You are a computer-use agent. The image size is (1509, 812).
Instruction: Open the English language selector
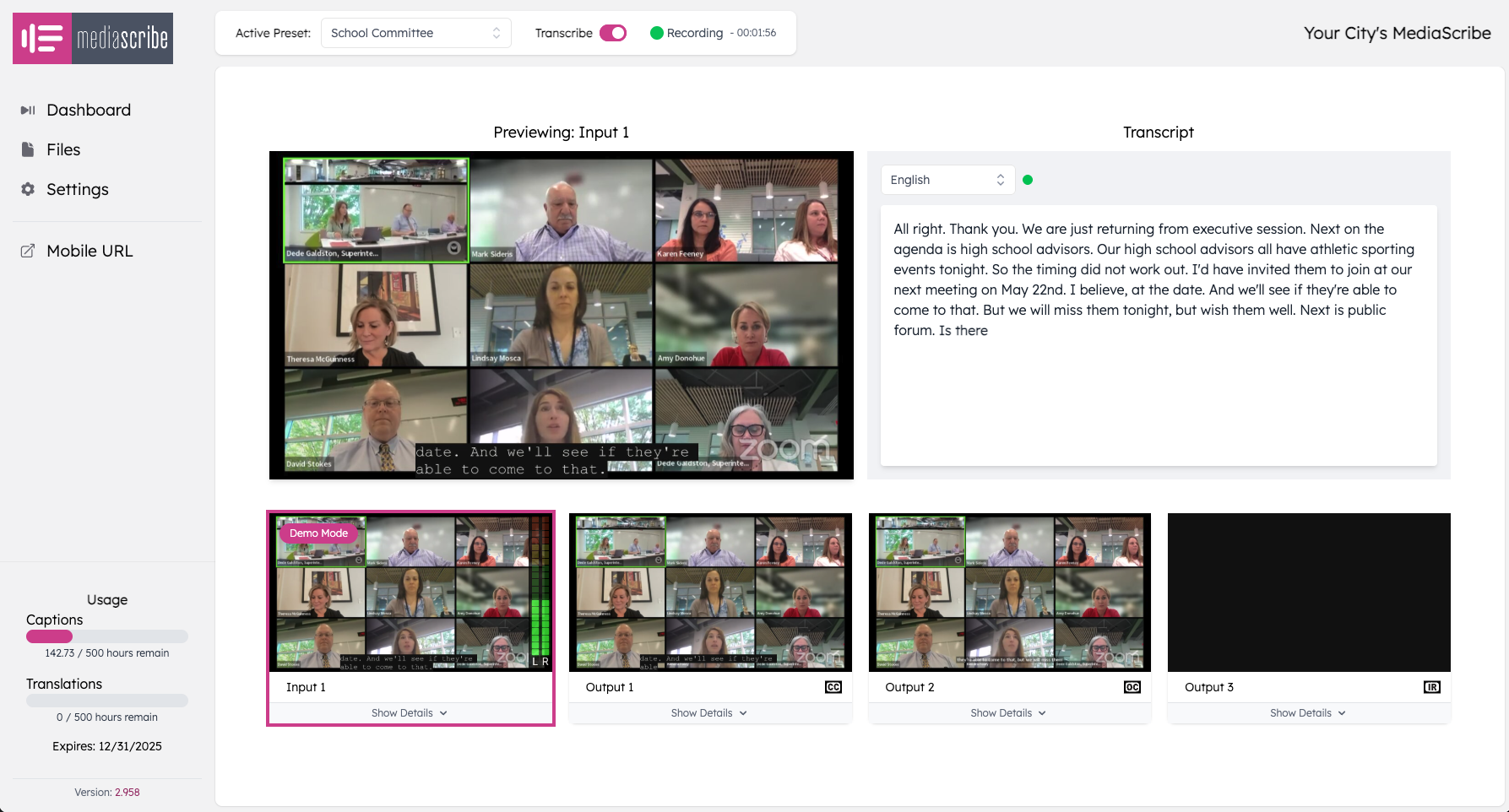click(x=946, y=179)
